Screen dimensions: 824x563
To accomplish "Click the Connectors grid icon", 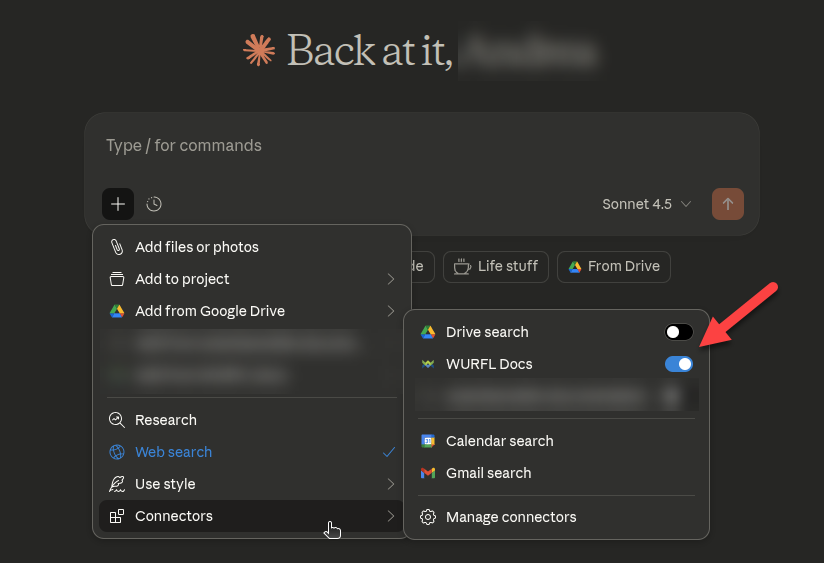I will (117, 516).
